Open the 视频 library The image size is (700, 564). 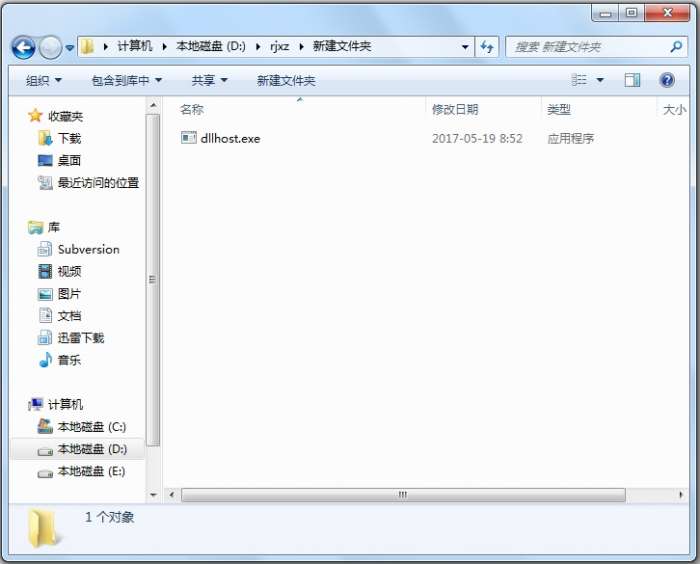coord(69,272)
